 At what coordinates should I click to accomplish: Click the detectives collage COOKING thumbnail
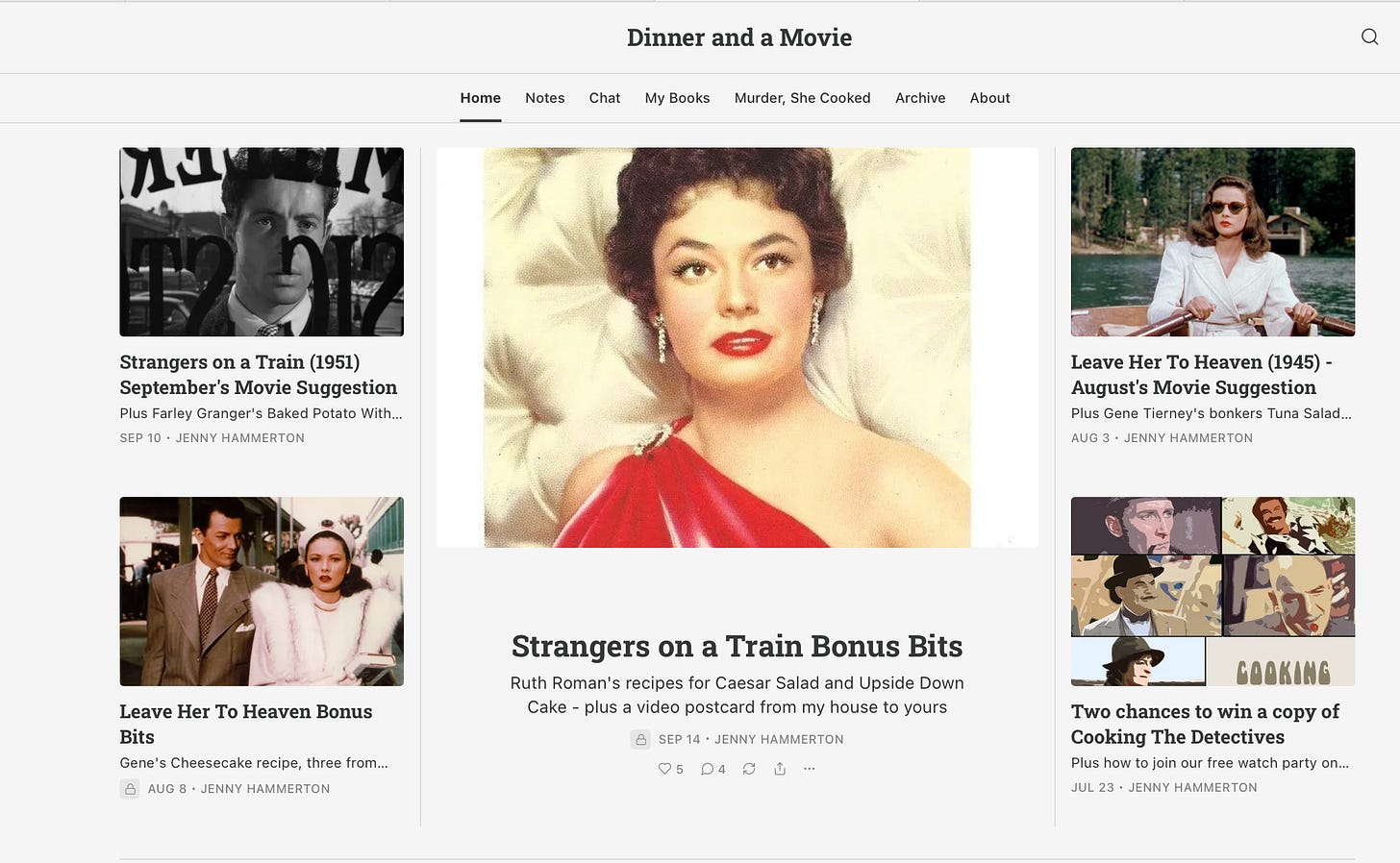1212,591
